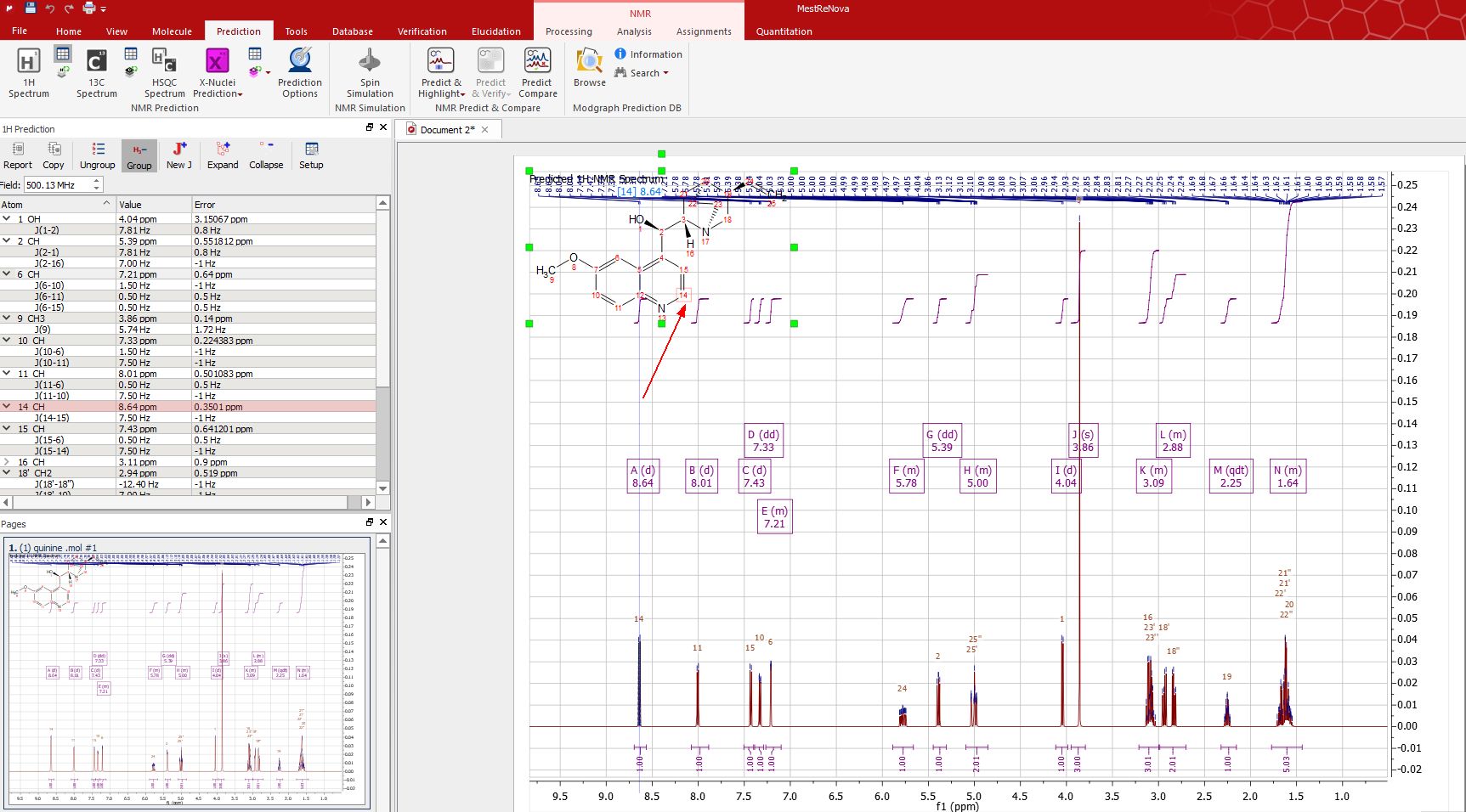
Task: Launch HSQC Spectrum prediction
Action: coord(164,73)
